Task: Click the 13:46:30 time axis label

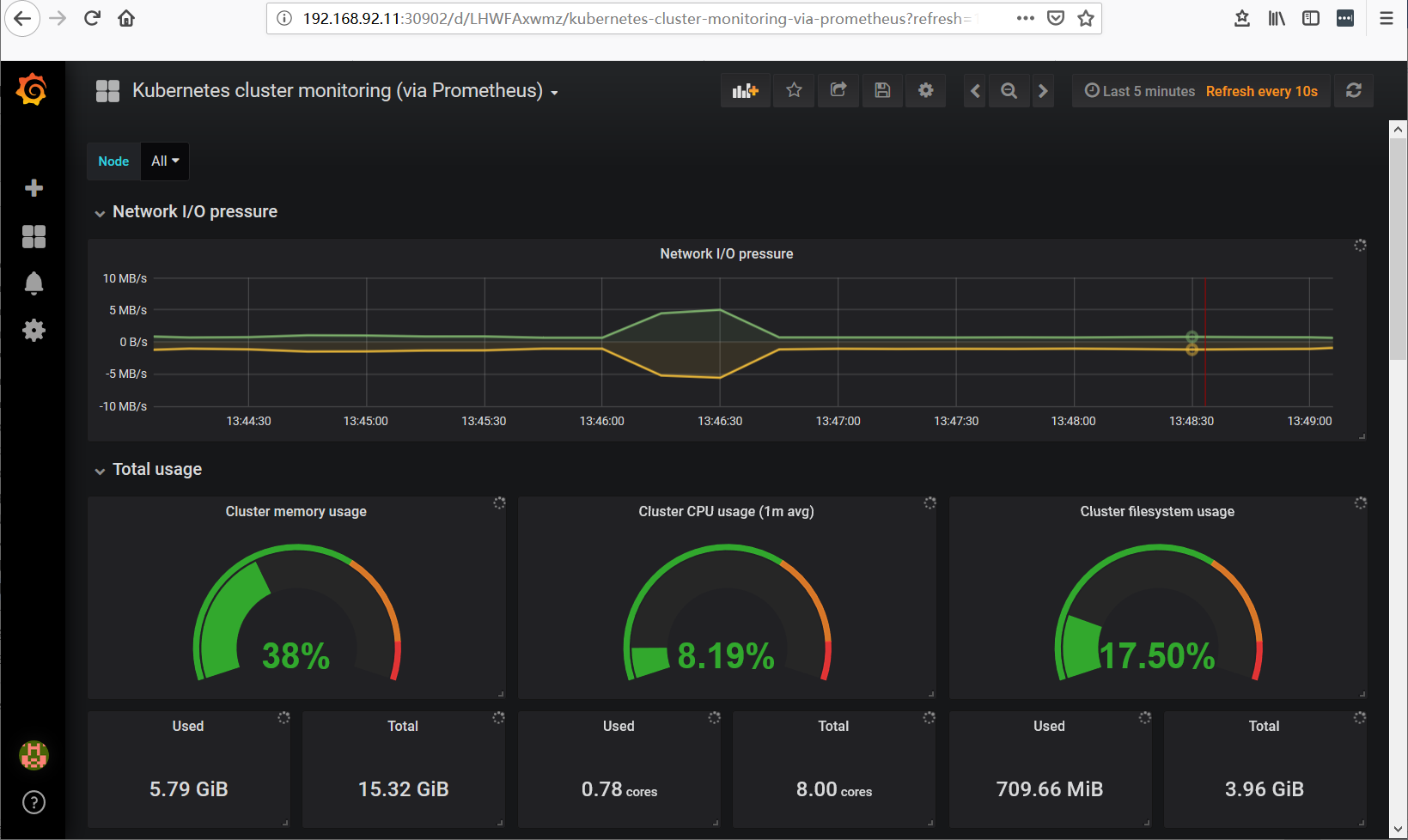Action: click(720, 421)
